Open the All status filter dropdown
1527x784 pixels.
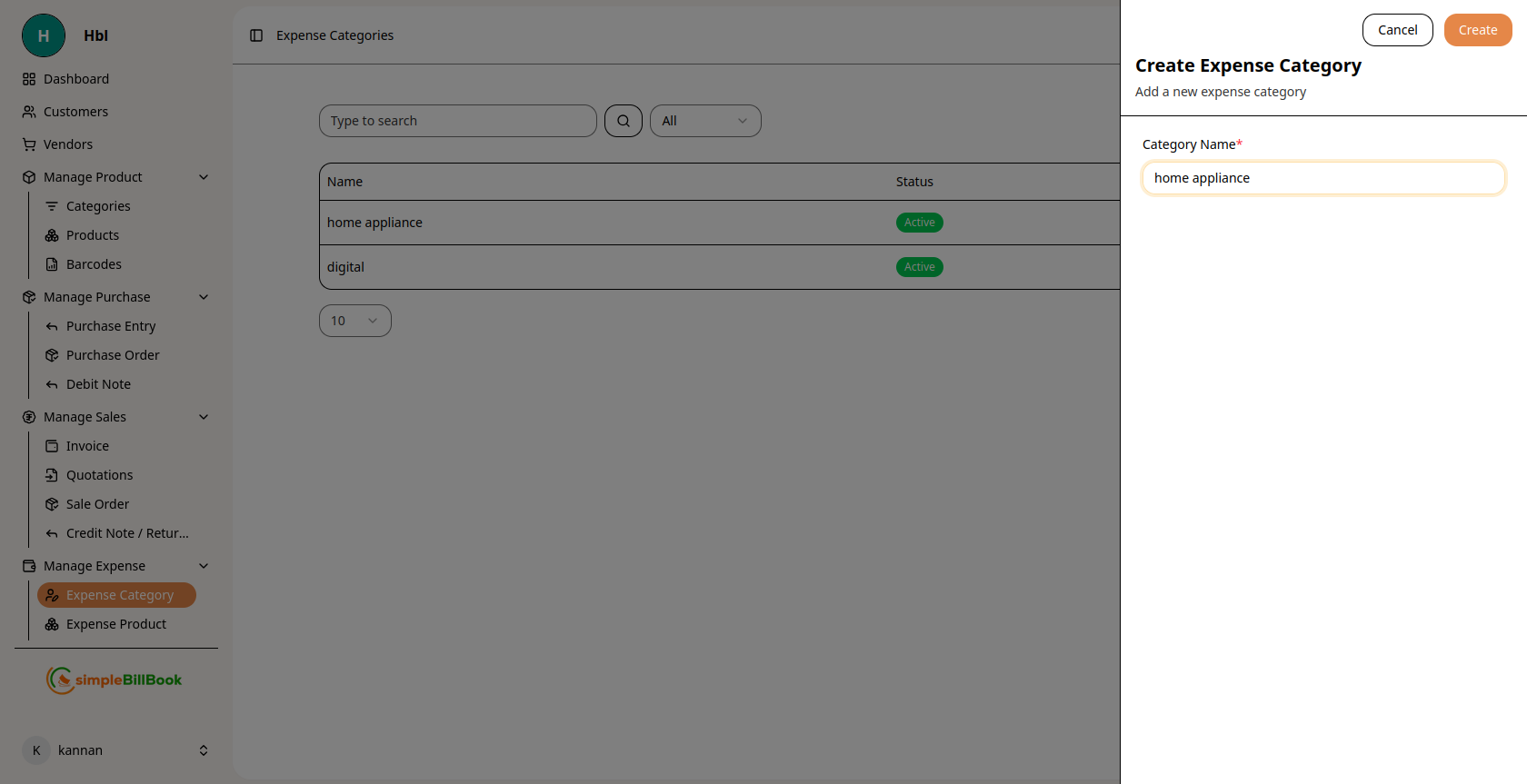click(x=705, y=121)
